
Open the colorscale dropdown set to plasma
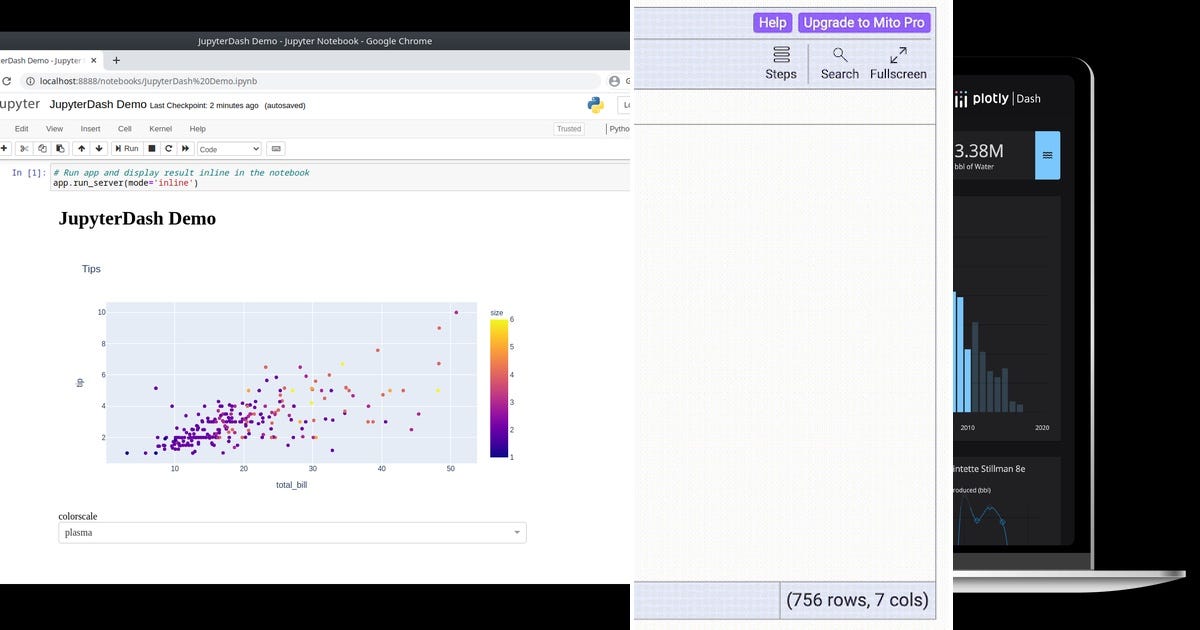(291, 532)
